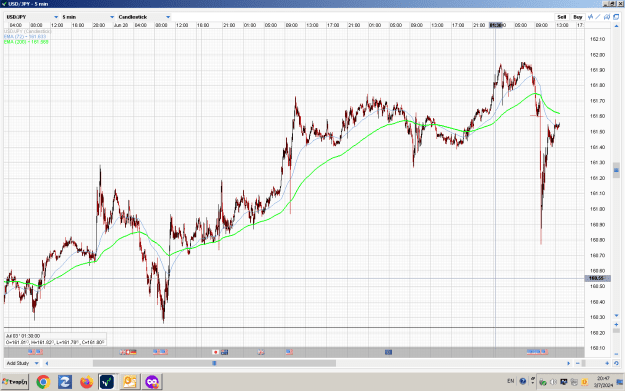
Task: Click the highlighted 01:30 time marker
Action: [x=496, y=25]
